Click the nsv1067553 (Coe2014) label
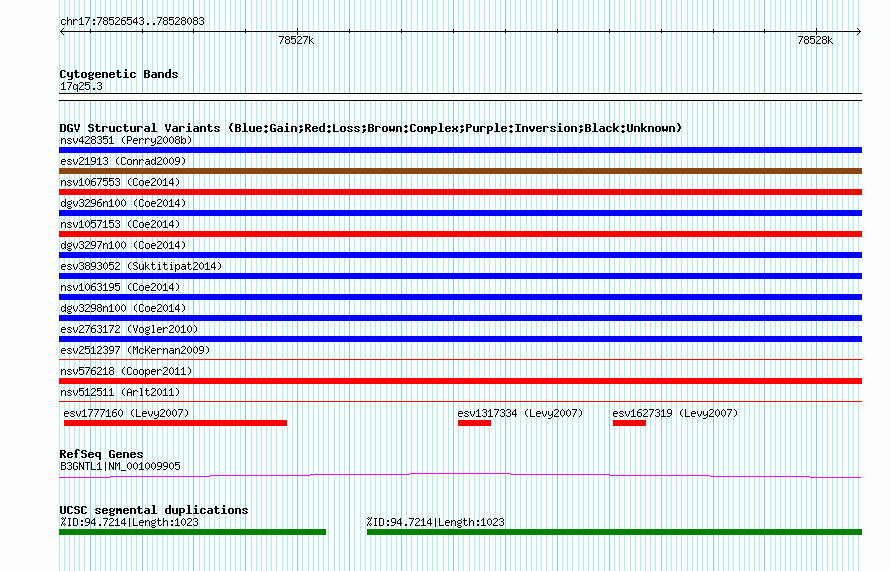The width and height of the screenshot is (890, 571). pyautogui.click(x=120, y=182)
